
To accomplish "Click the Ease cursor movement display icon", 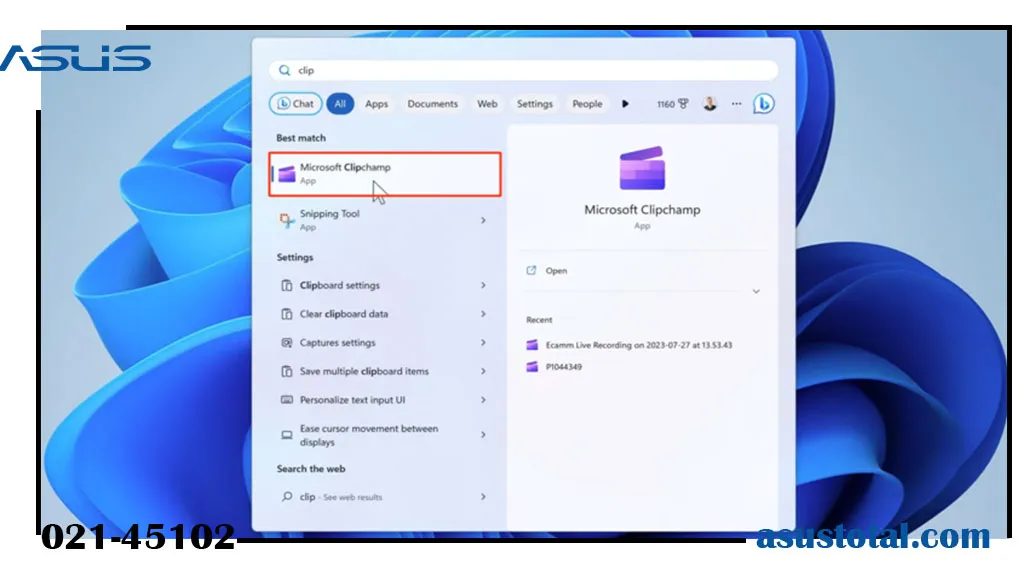I will coord(287,435).
